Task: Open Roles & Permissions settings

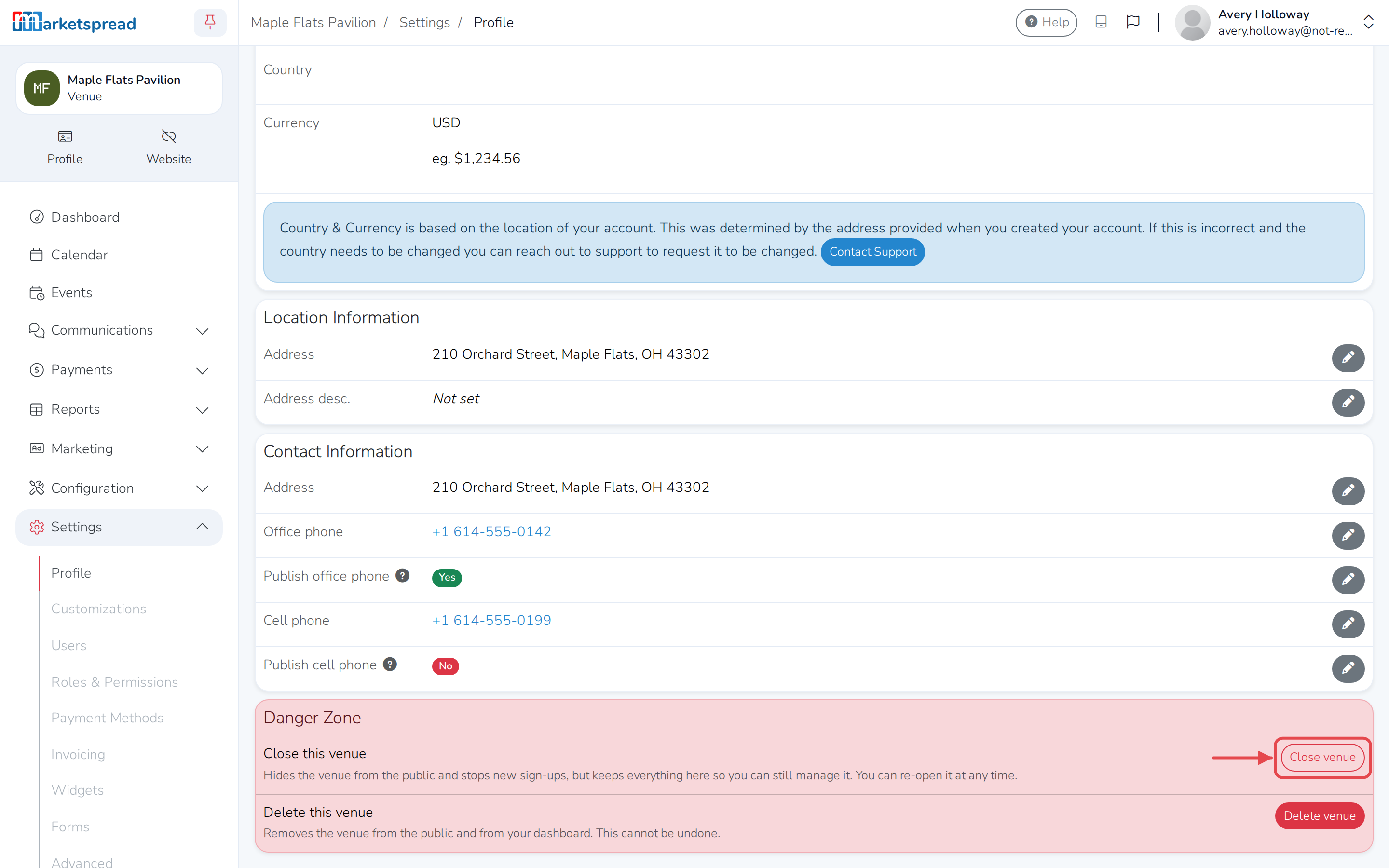Action: point(115,682)
